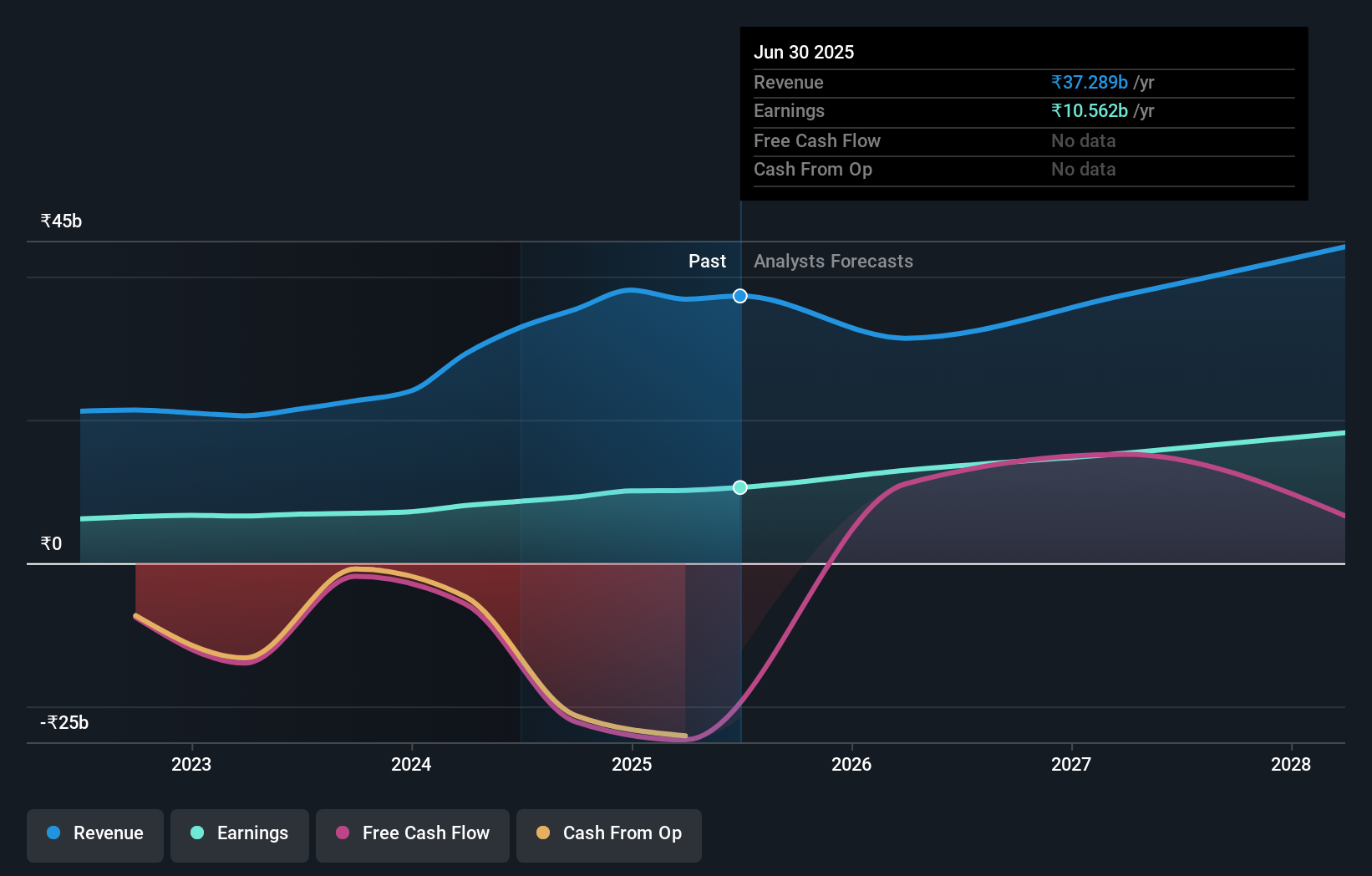Click the 2024 x-axis label
Image resolution: width=1372 pixels, height=876 pixels.
point(411,764)
